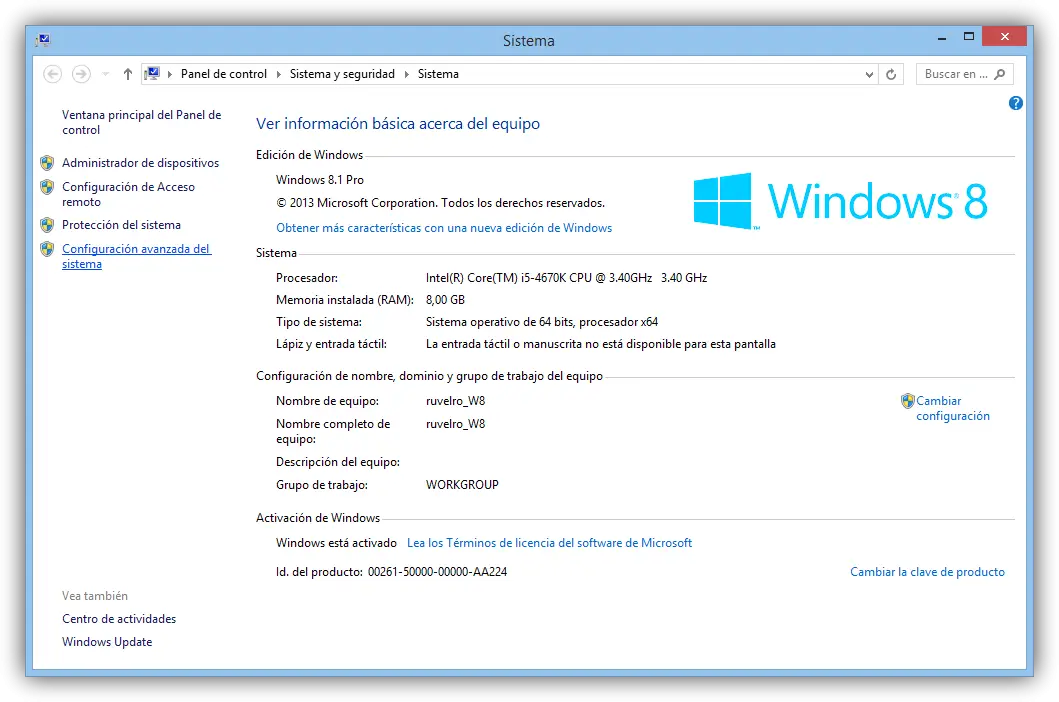
Task: Open Ventana principal del Panel de control
Action: click(142, 122)
